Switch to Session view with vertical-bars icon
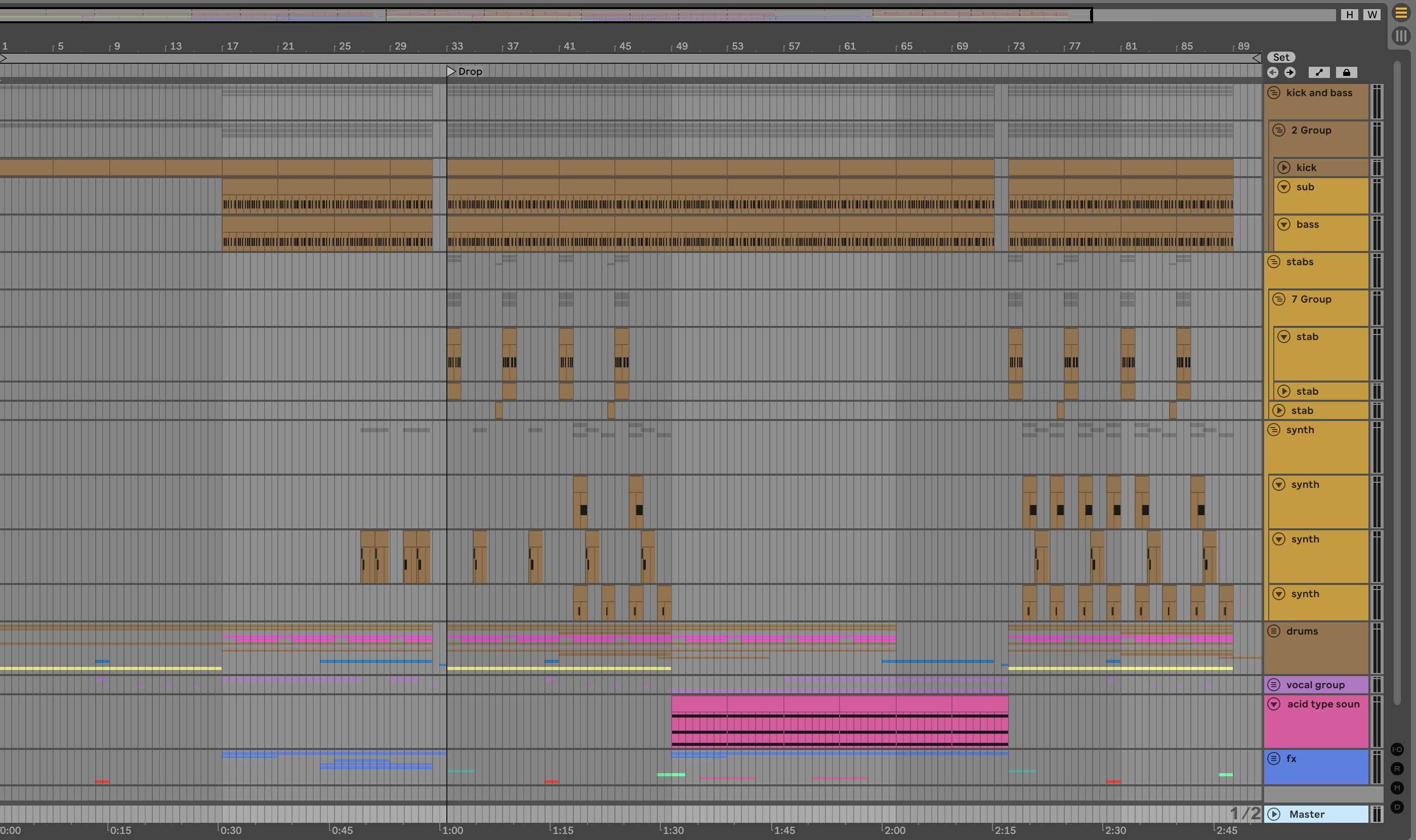1416x840 pixels. (1401, 36)
